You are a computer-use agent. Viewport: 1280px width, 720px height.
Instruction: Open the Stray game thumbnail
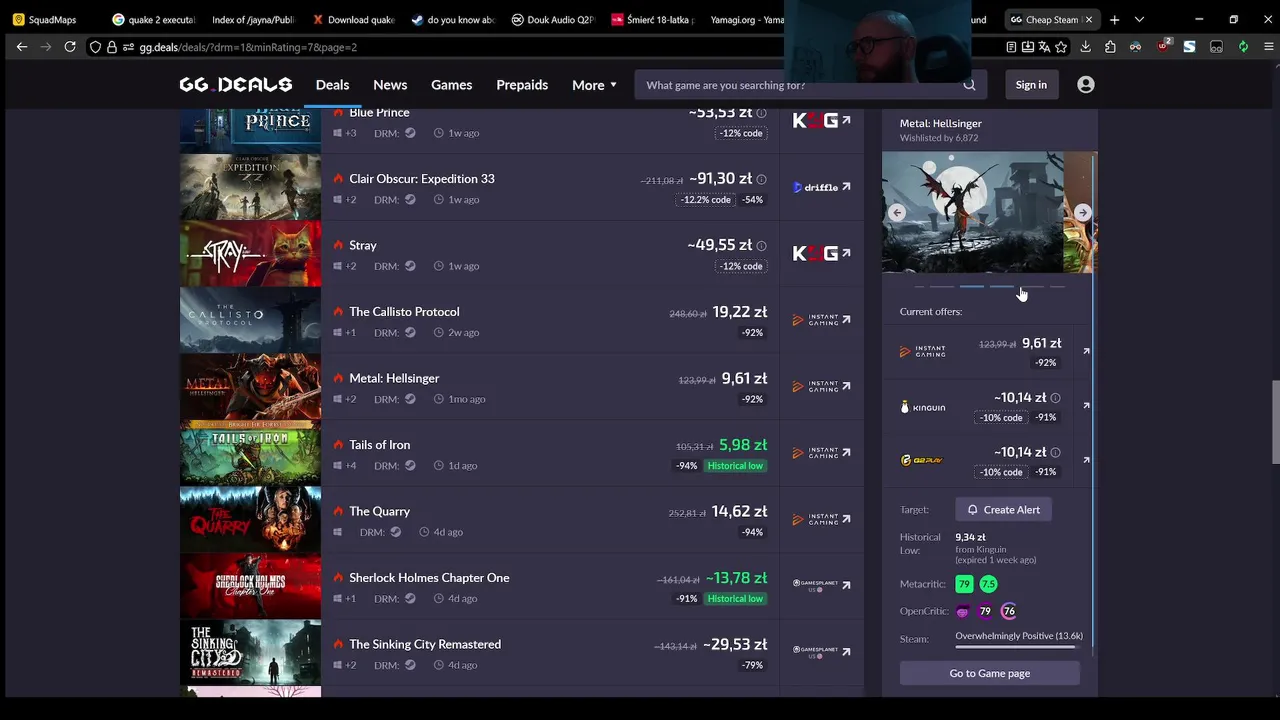click(x=250, y=253)
